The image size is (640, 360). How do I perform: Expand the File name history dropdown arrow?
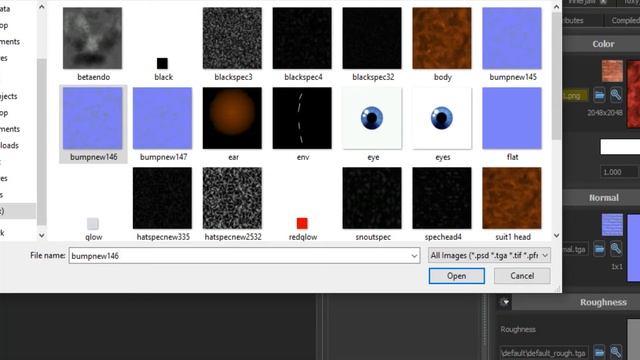414,256
